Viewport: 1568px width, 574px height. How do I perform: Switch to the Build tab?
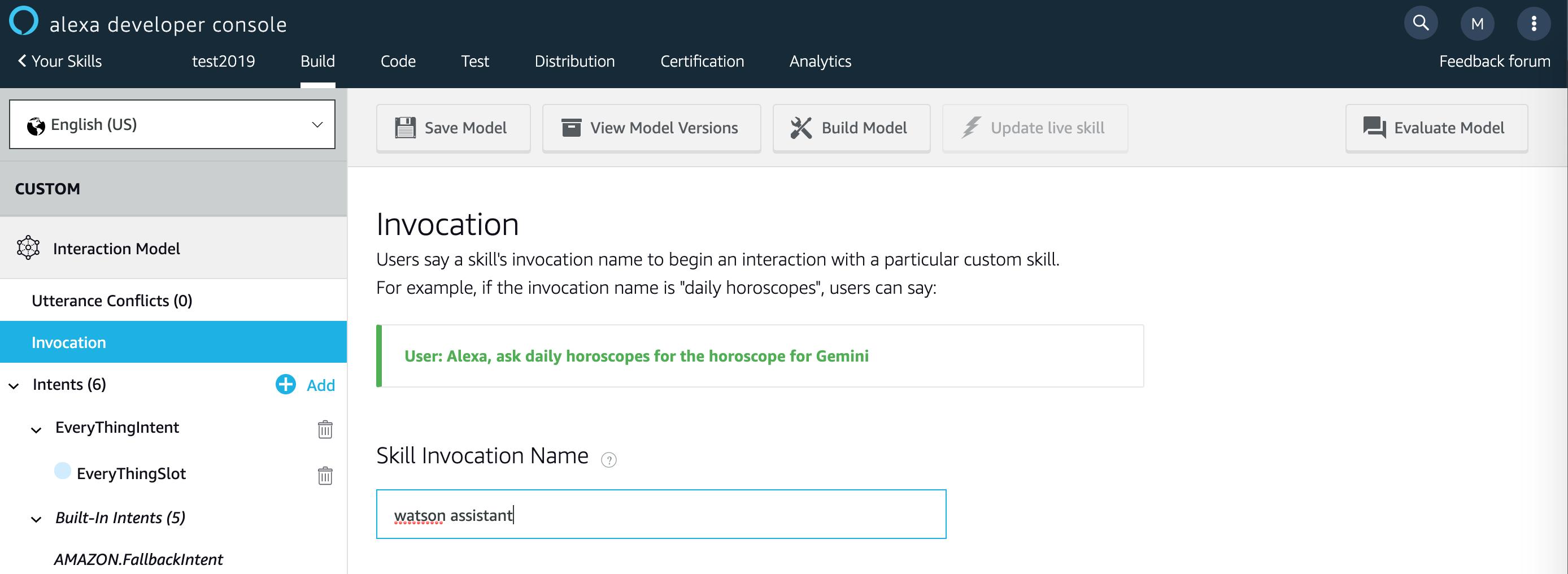coord(318,61)
